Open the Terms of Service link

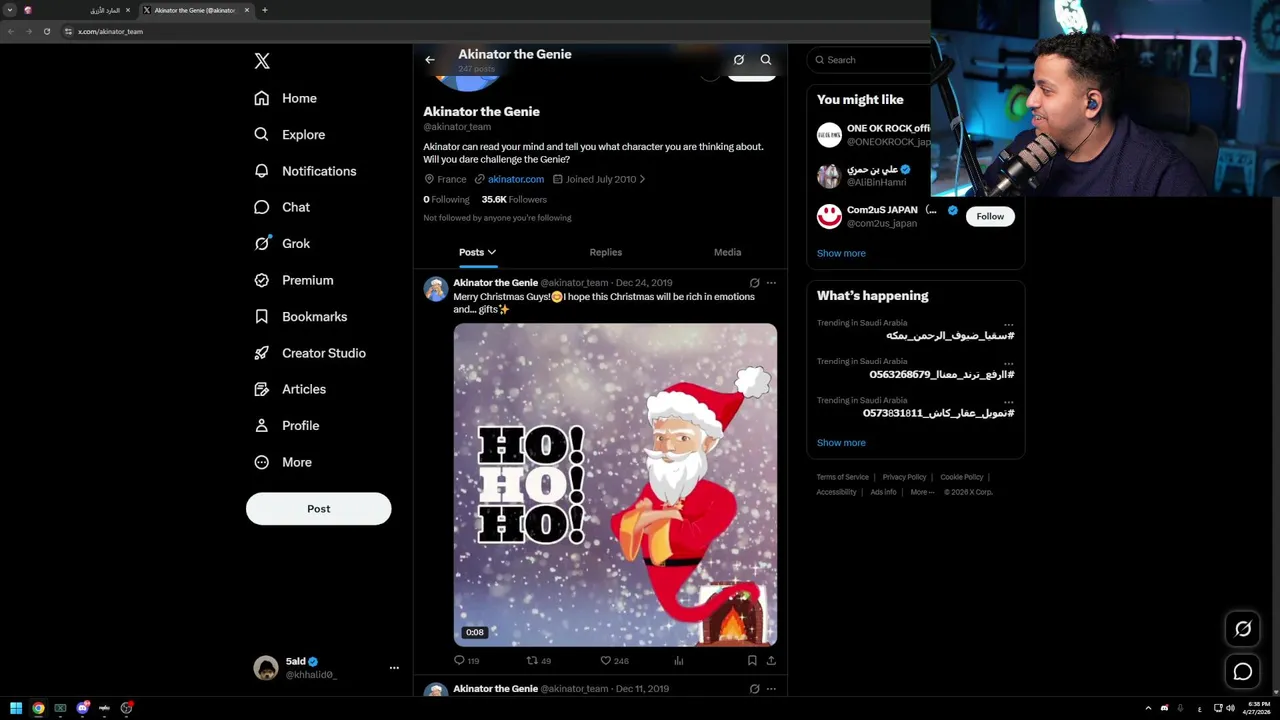(x=842, y=477)
